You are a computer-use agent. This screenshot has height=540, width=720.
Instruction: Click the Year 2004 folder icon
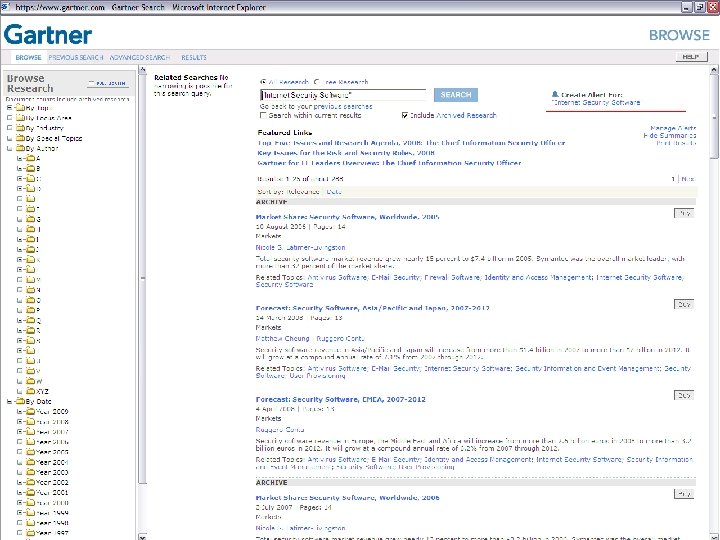point(30,461)
